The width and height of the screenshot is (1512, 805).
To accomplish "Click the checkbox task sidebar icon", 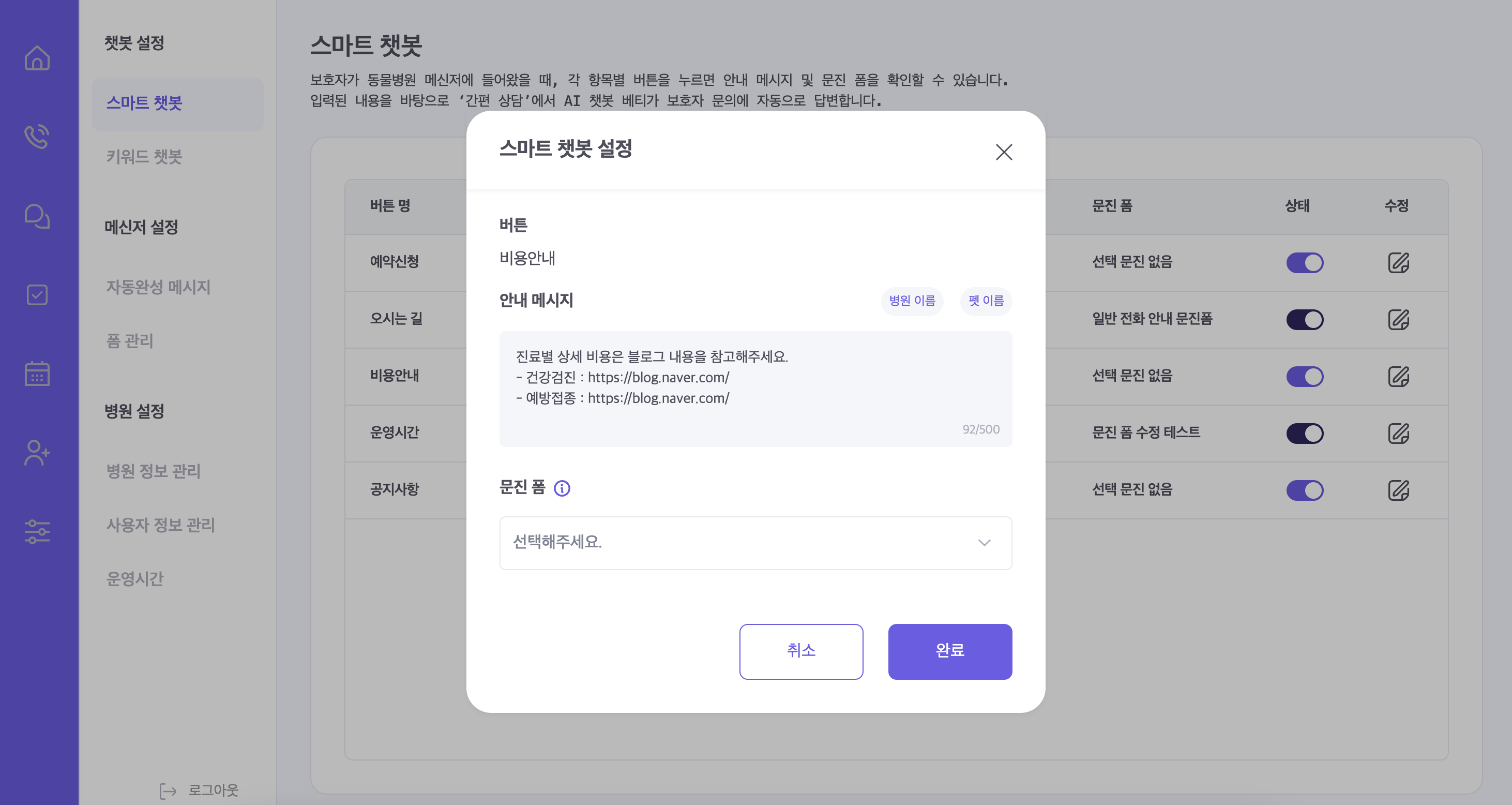I will tap(37, 295).
